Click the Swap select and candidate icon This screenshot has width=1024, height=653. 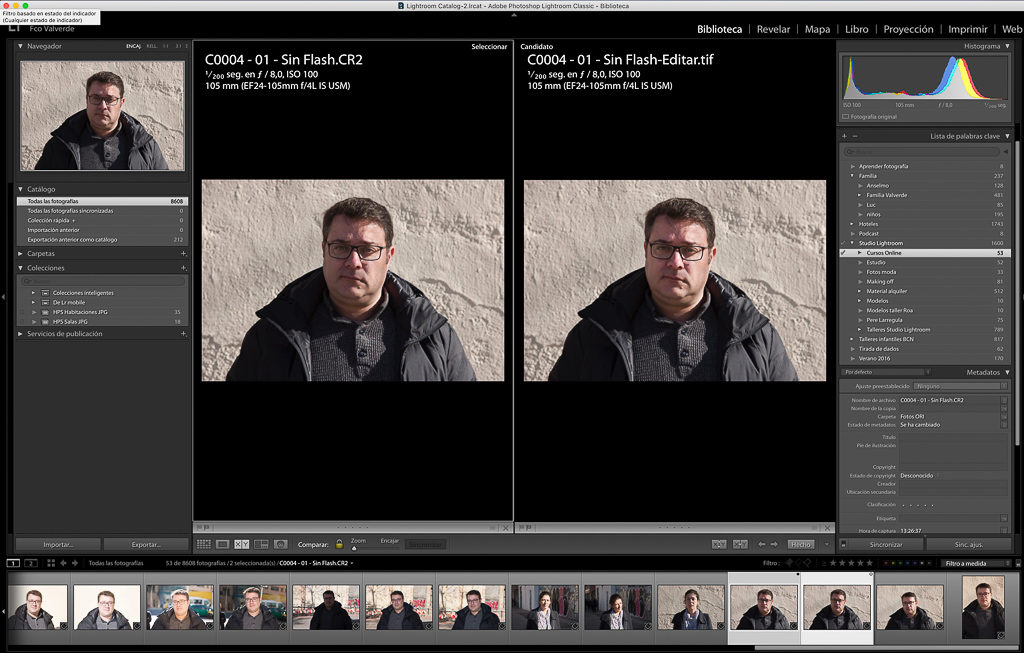[719, 544]
